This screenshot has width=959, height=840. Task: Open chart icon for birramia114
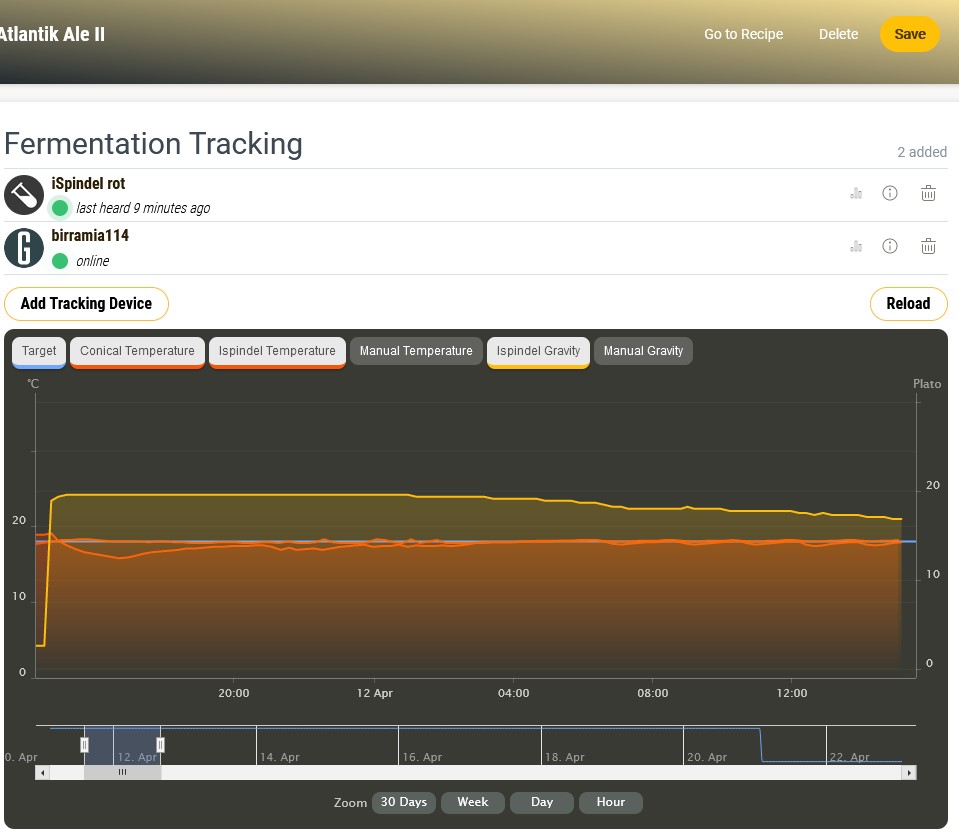coord(856,247)
